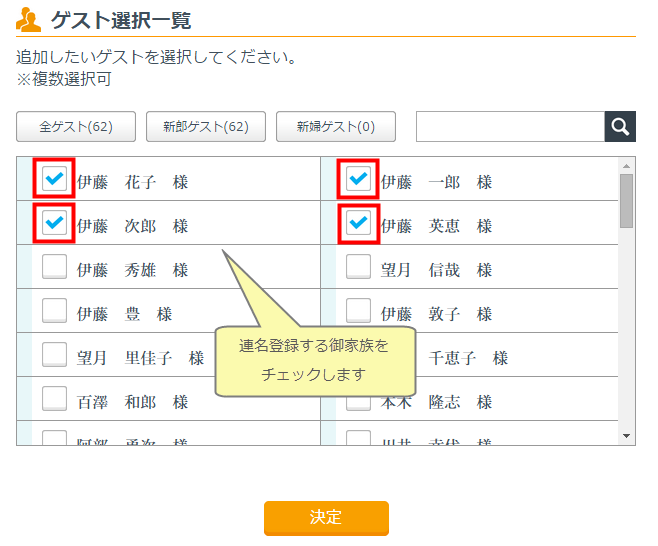Screen dimensions: 658x546
Task: Click into the guest search field
Action: click(x=510, y=127)
